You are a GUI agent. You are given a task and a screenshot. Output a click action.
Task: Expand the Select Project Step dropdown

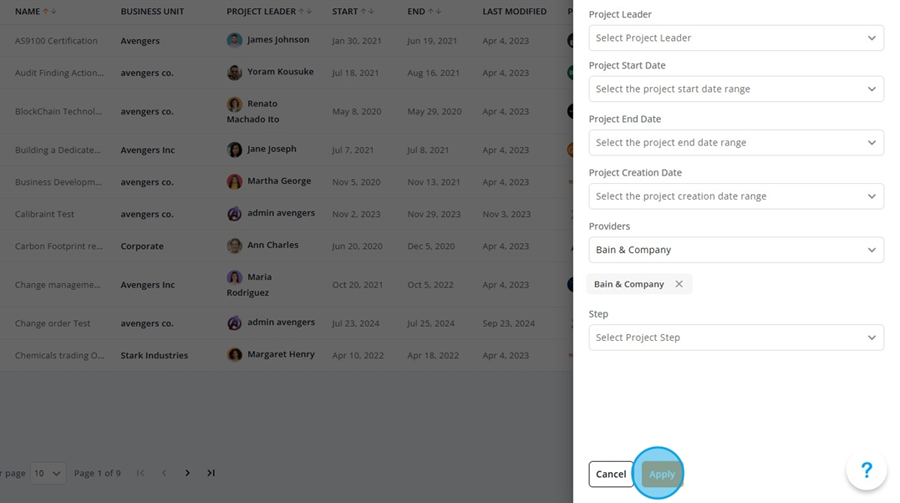pyautogui.click(x=736, y=338)
